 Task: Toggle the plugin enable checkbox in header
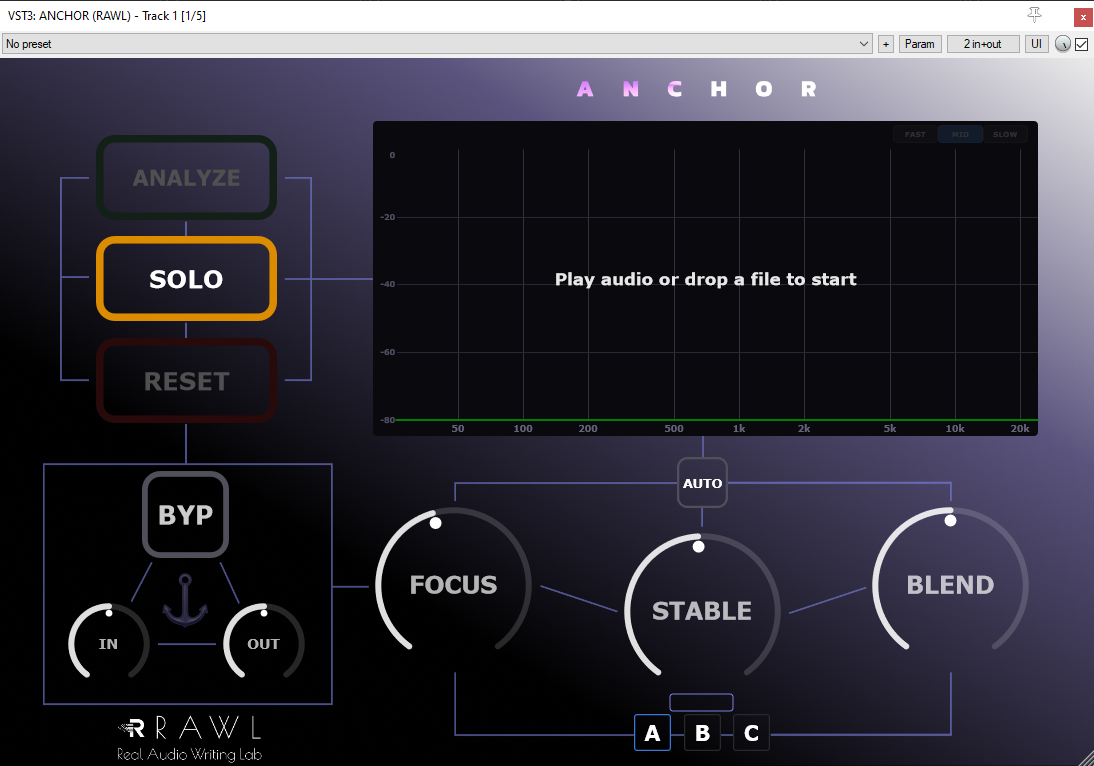point(1081,44)
